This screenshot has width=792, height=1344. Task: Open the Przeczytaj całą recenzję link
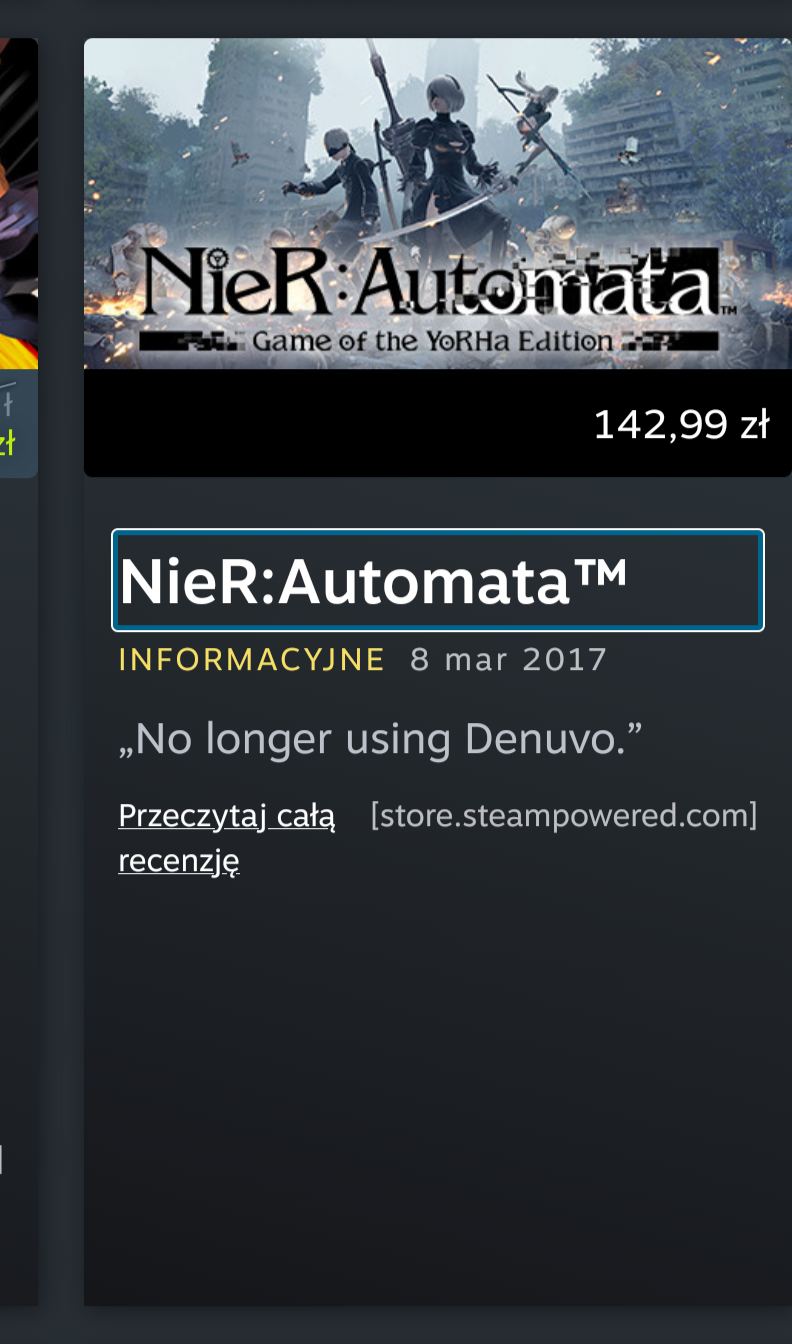pyautogui.click(x=227, y=838)
